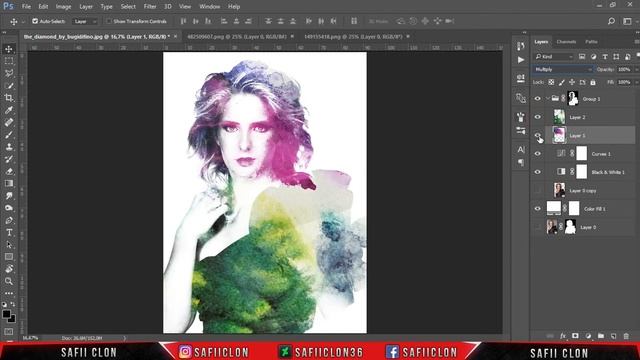Viewport: 640px width, 360px height.
Task: Toggle visibility of Layer 1
Action: 538,136
